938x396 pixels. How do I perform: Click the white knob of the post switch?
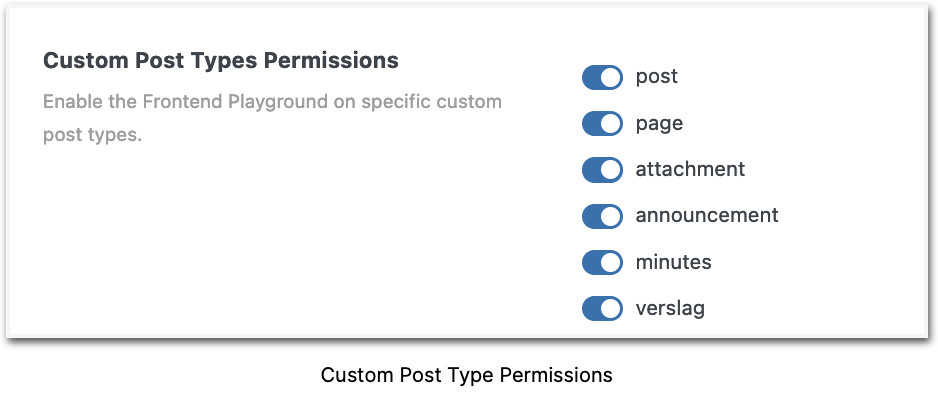point(611,77)
